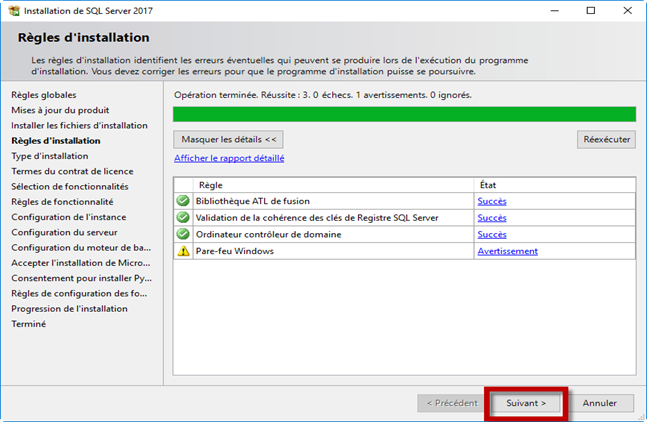Click rule text Ordinateur contrôleur de domaine
647x422 pixels.
[268, 234]
